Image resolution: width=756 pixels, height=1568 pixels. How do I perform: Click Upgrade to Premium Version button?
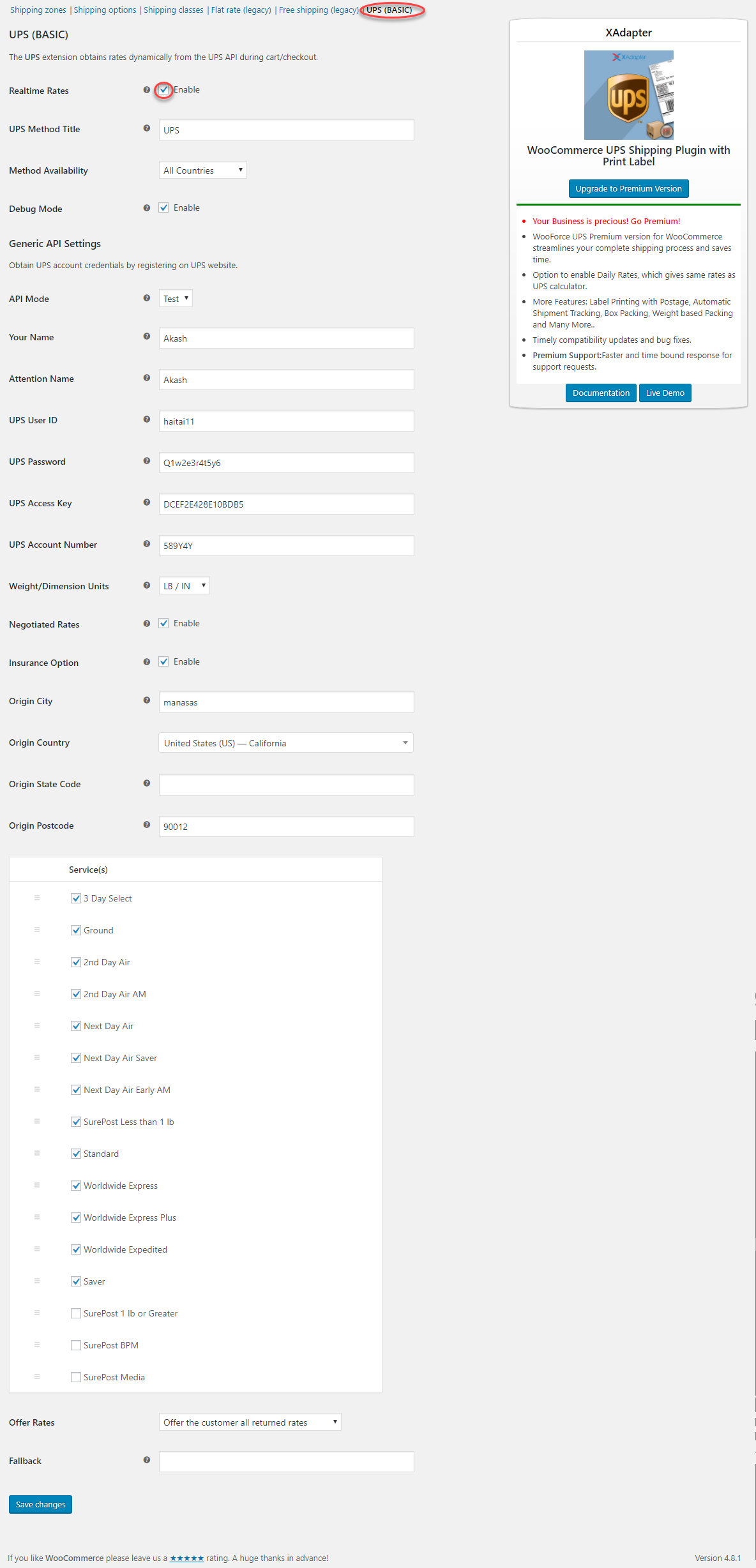(628, 188)
